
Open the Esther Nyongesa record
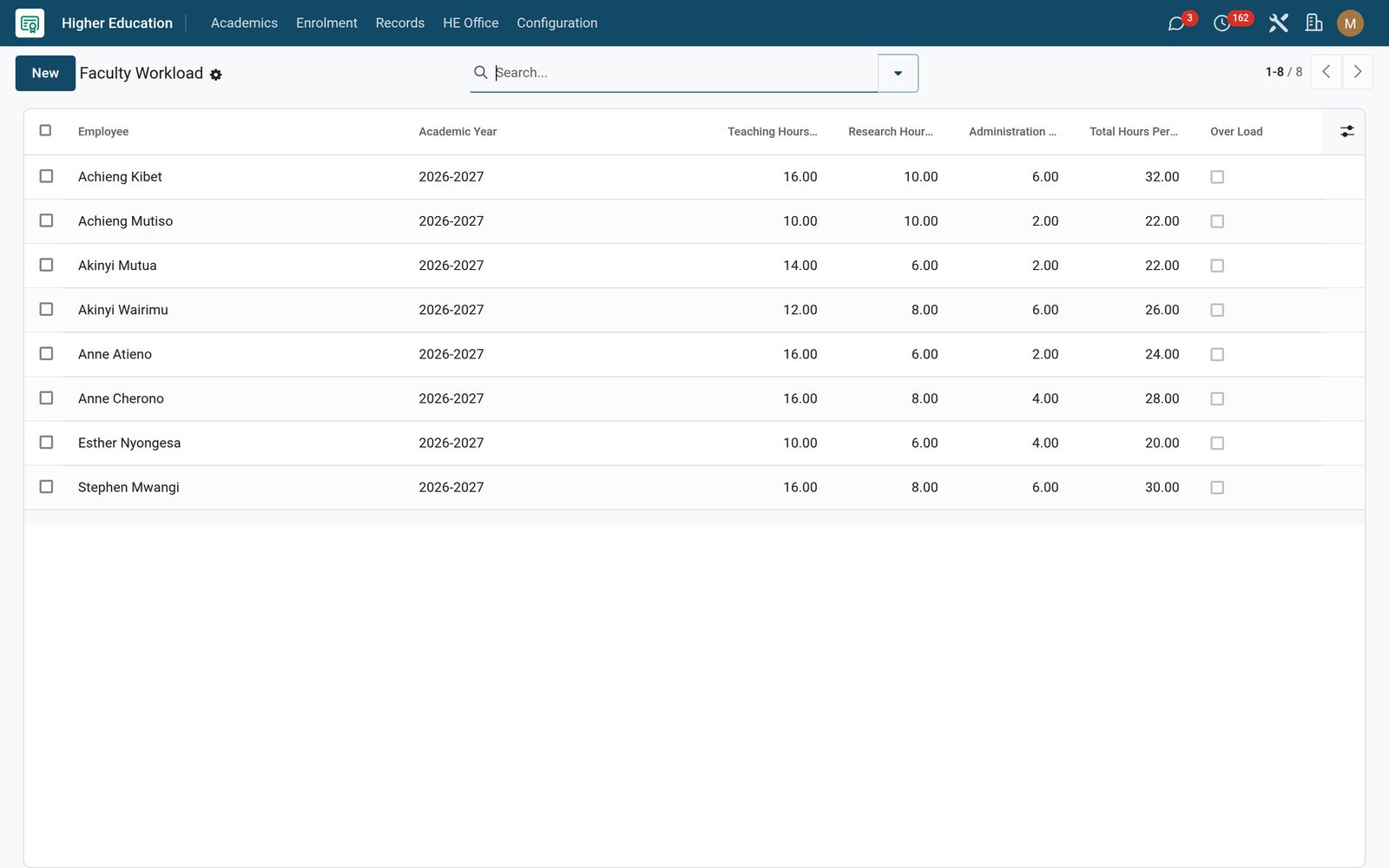[x=129, y=443]
